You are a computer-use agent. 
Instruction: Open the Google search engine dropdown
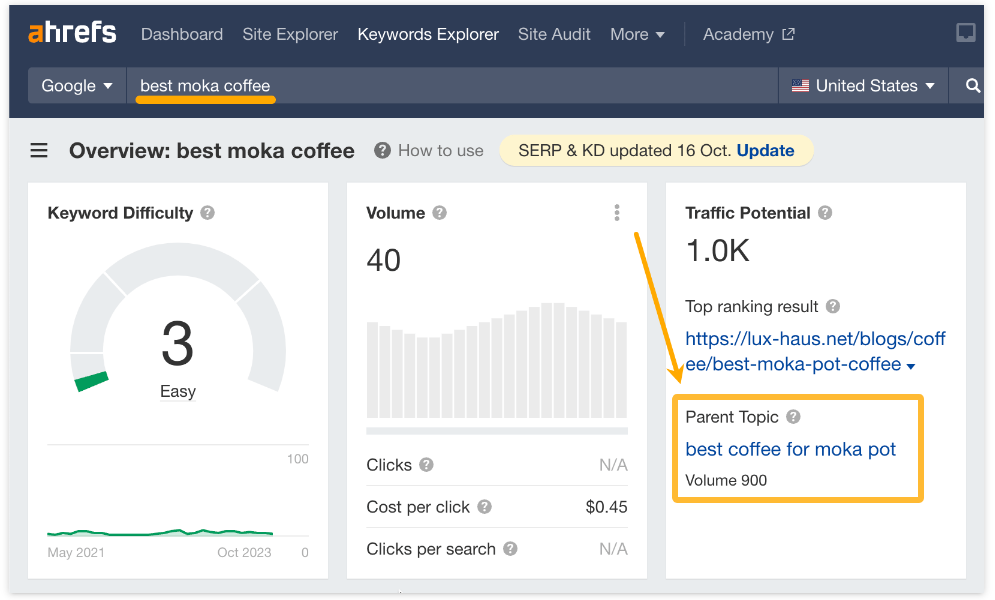[x=77, y=86]
